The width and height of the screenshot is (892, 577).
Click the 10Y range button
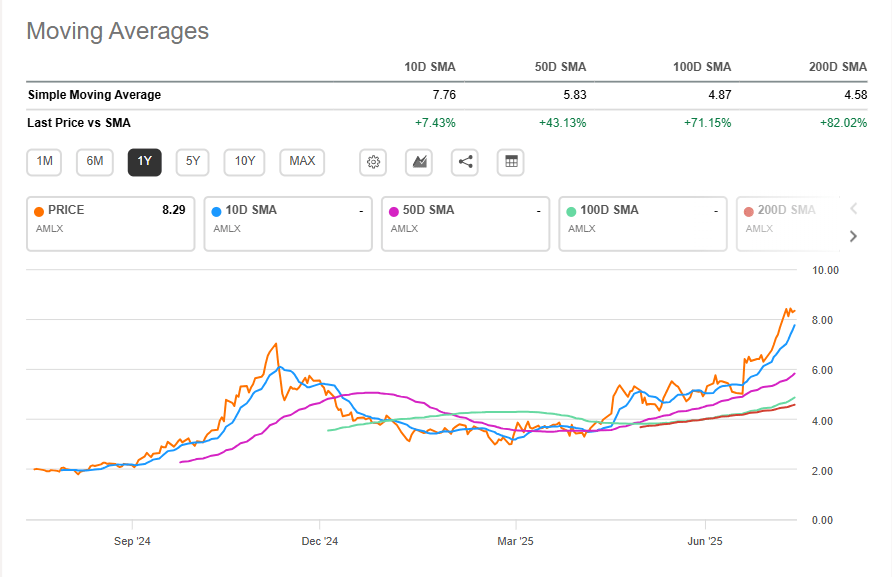[244, 162]
